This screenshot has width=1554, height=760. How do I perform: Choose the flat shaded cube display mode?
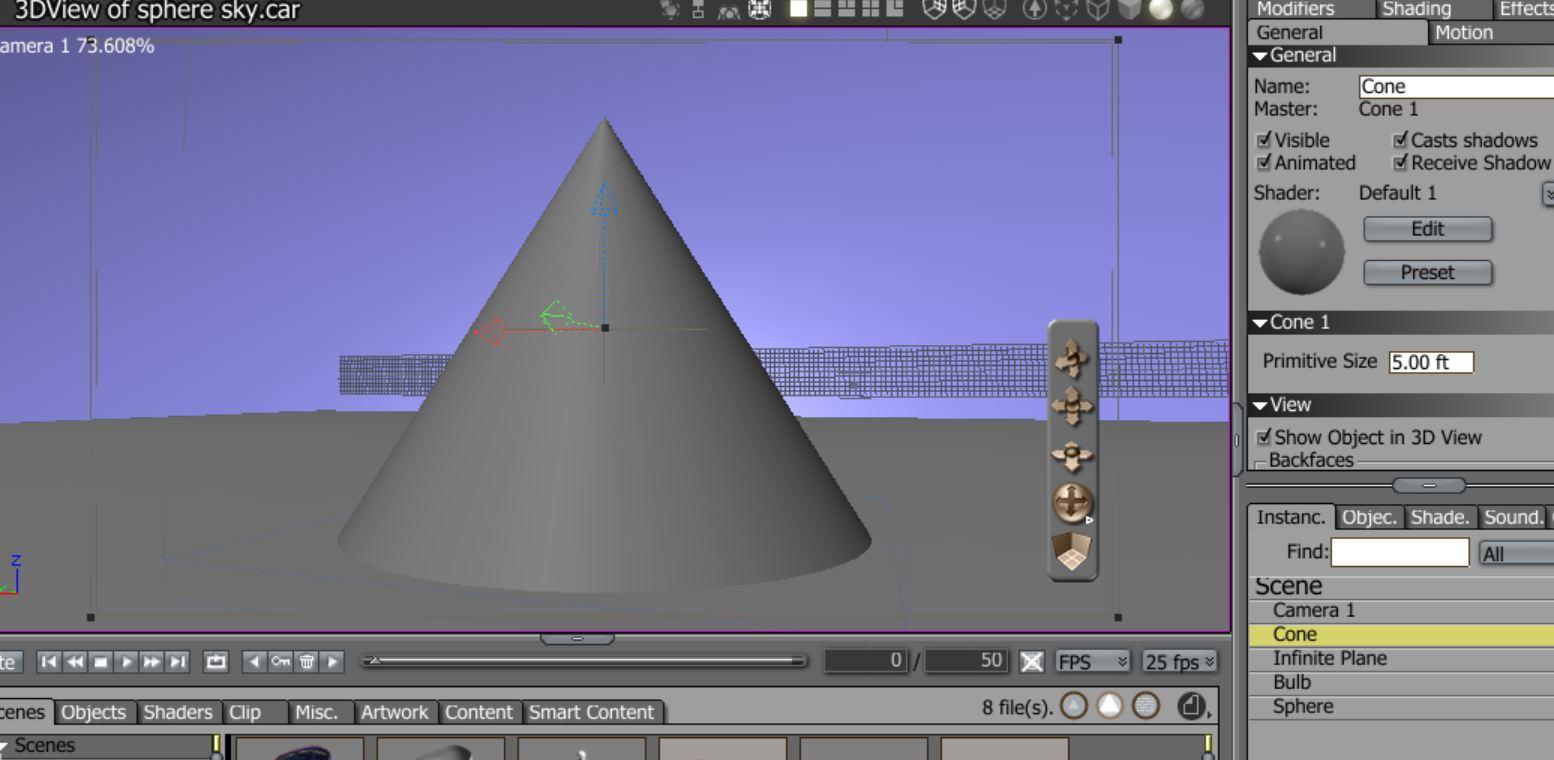(x=1129, y=9)
